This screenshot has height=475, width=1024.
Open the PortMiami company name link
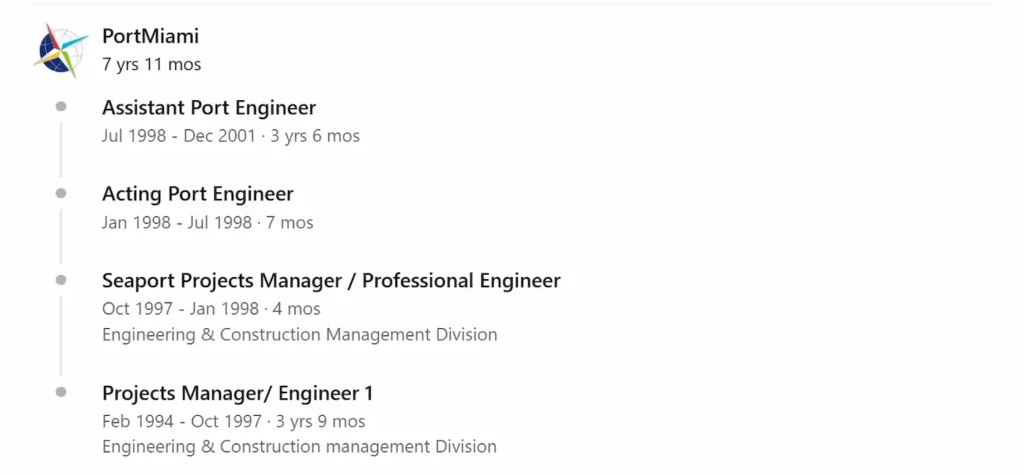[x=150, y=37]
